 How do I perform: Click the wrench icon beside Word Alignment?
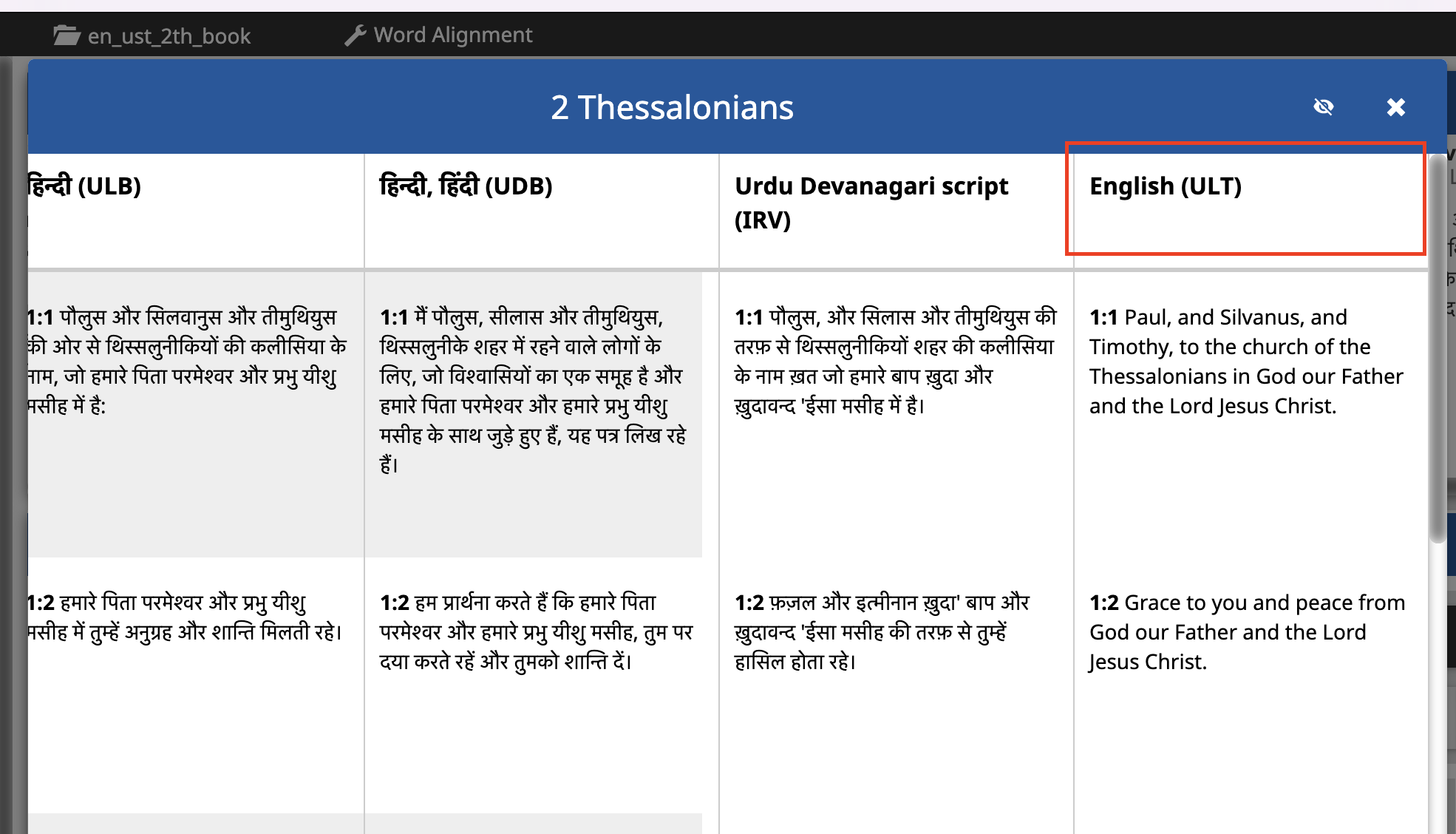click(x=356, y=35)
